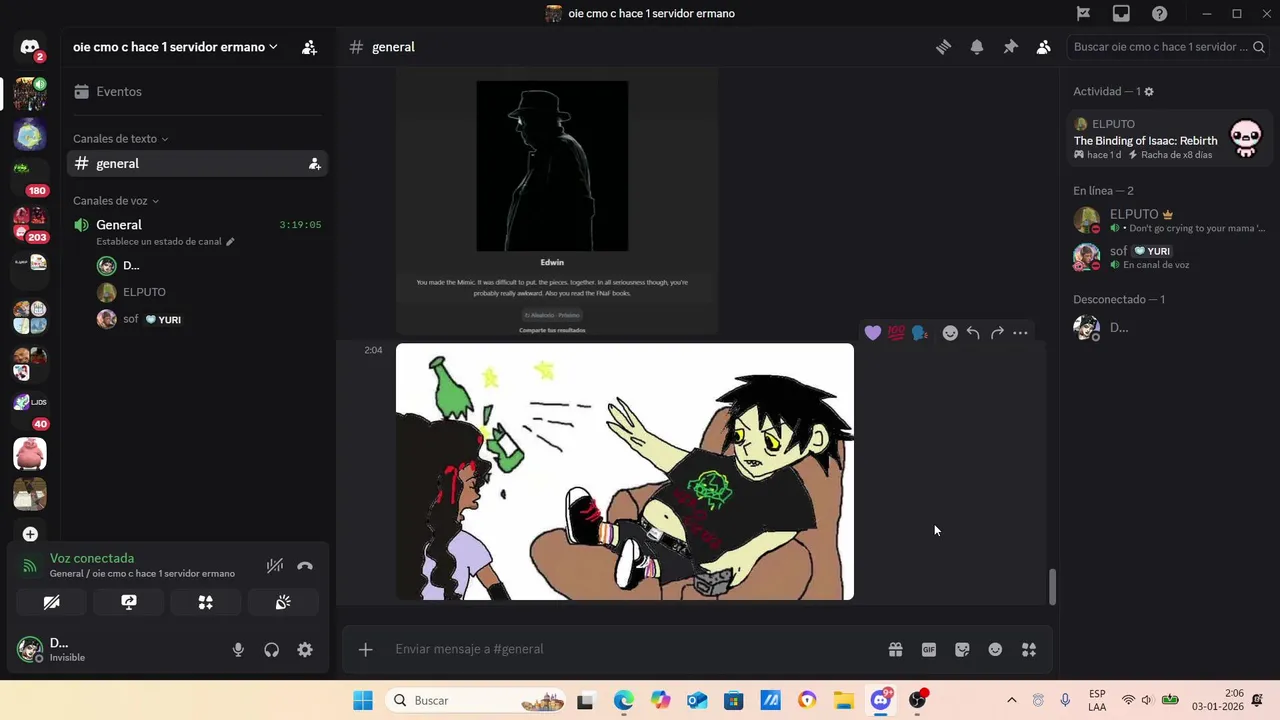Invite people icon next to server name

[309, 47]
